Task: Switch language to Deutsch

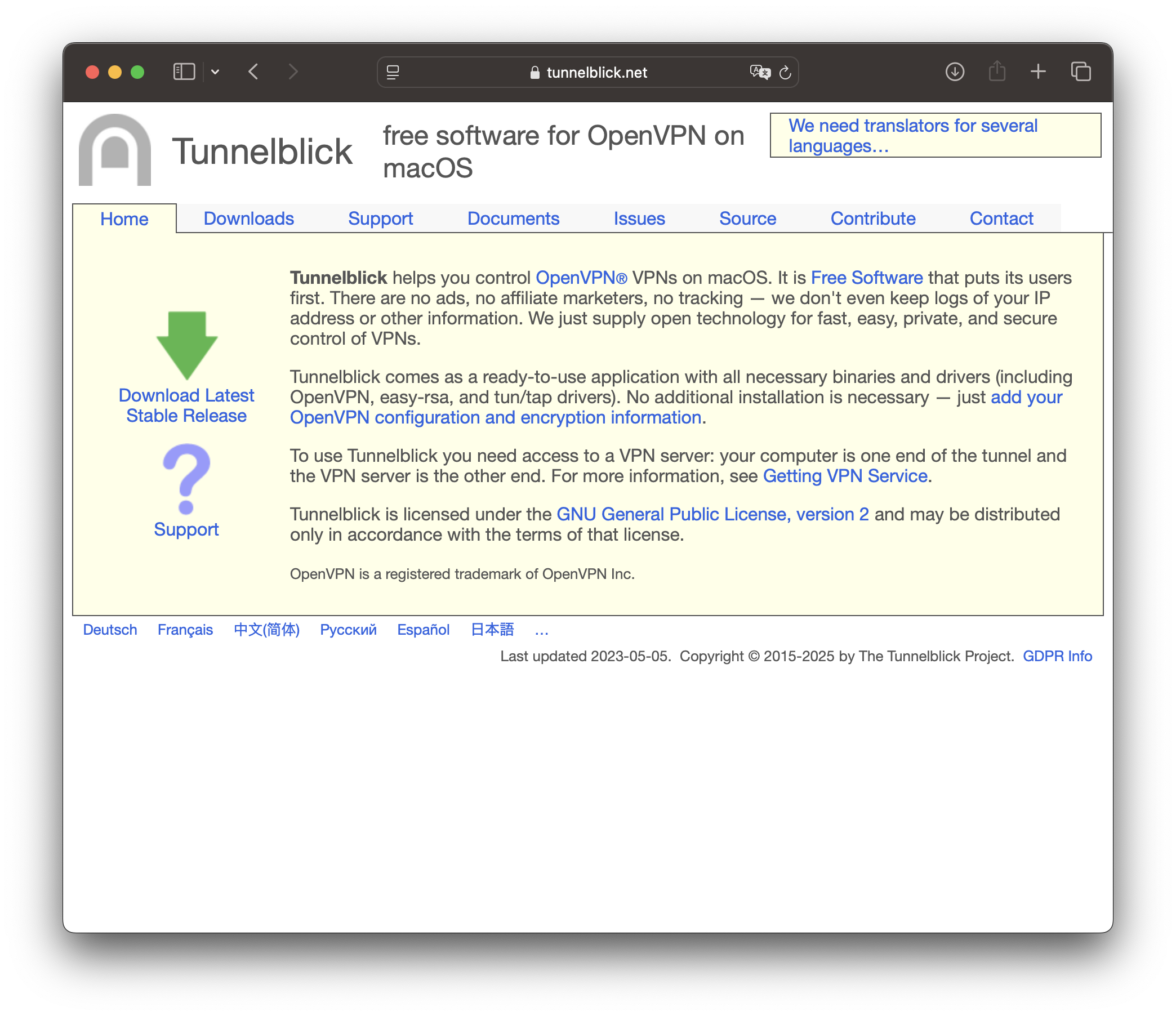Action: (x=110, y=630)
